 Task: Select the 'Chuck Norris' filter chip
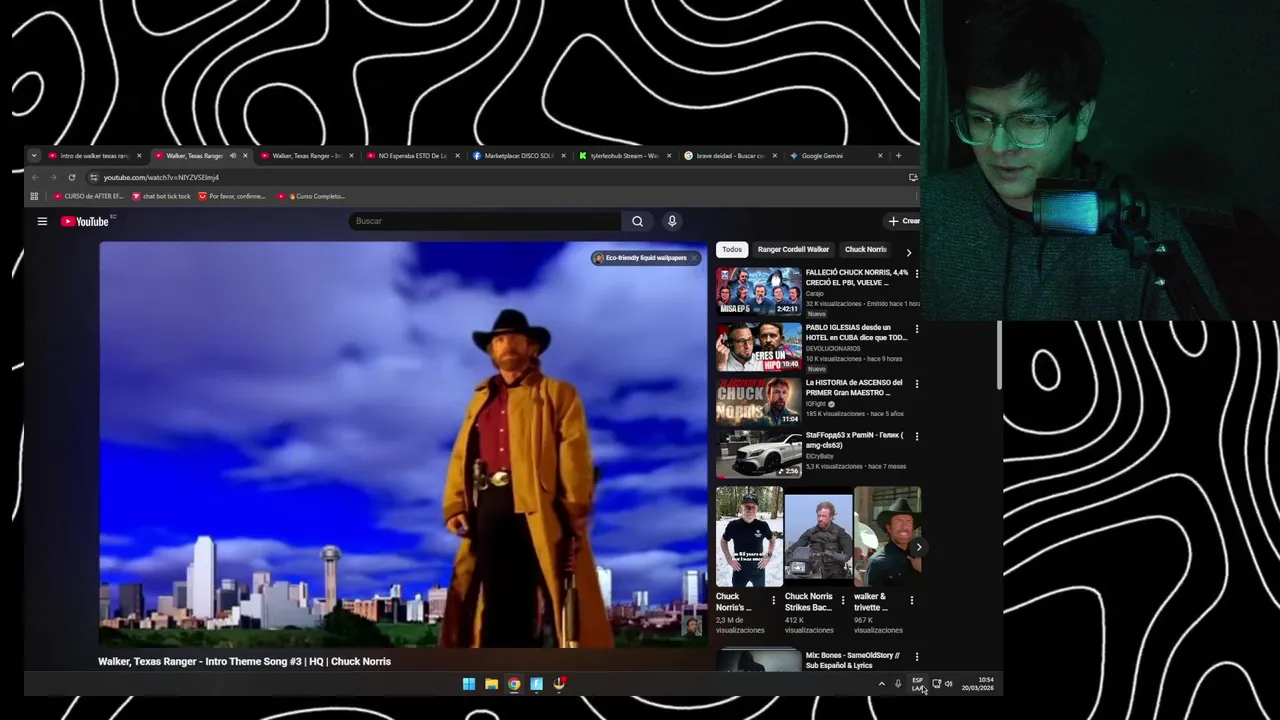(865, 249)
